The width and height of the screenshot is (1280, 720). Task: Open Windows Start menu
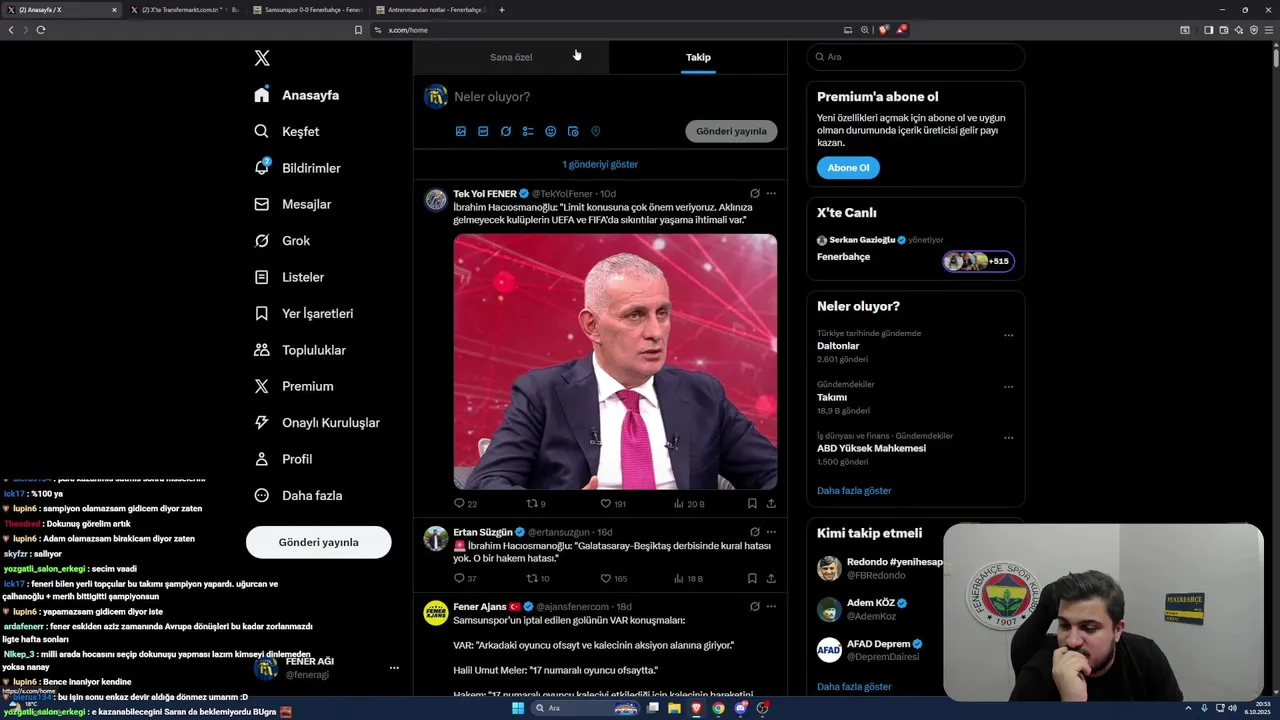(x=518, y=708)
